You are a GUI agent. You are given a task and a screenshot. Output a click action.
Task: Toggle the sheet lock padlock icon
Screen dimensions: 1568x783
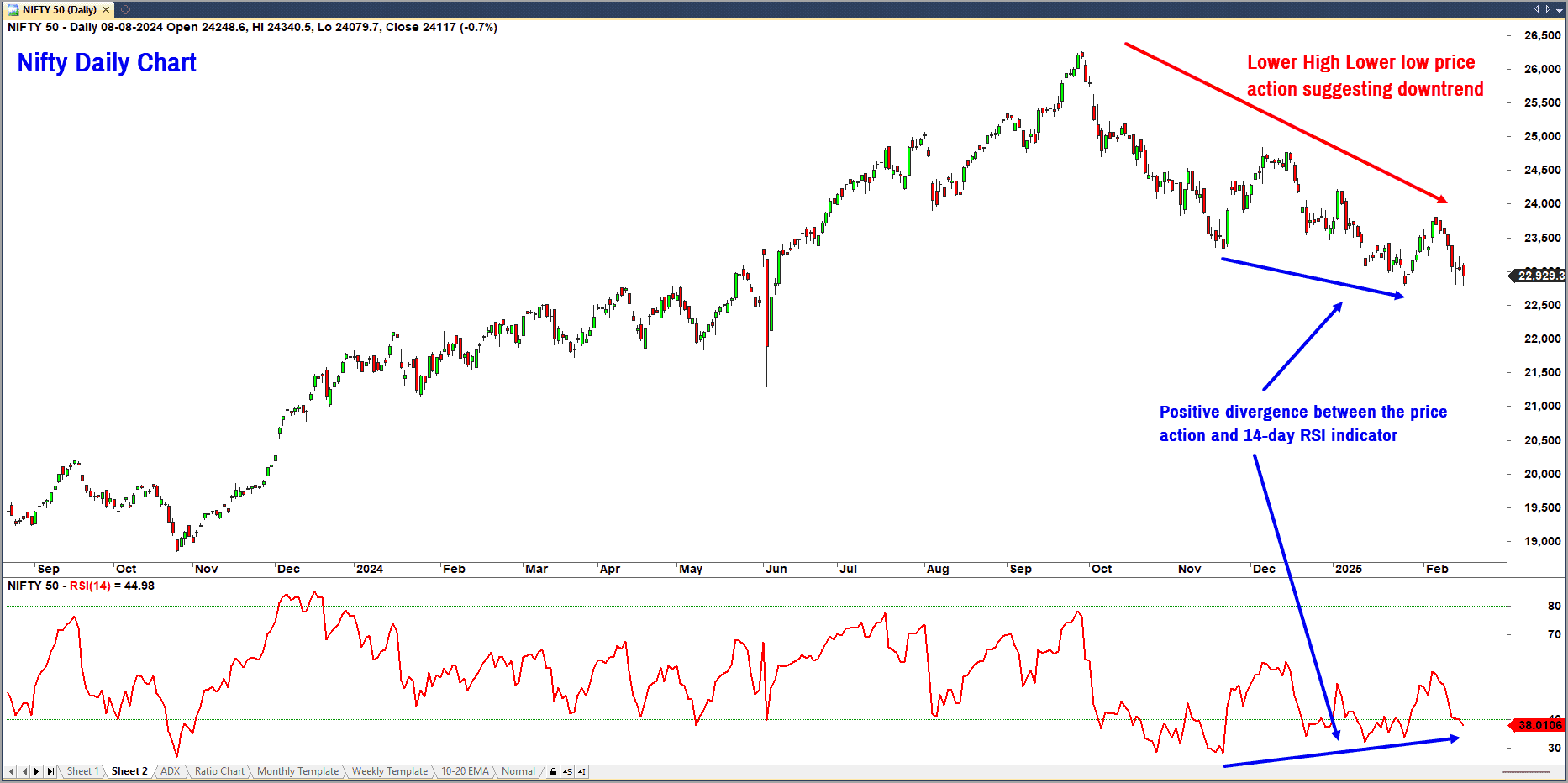[x=553, y=771]
